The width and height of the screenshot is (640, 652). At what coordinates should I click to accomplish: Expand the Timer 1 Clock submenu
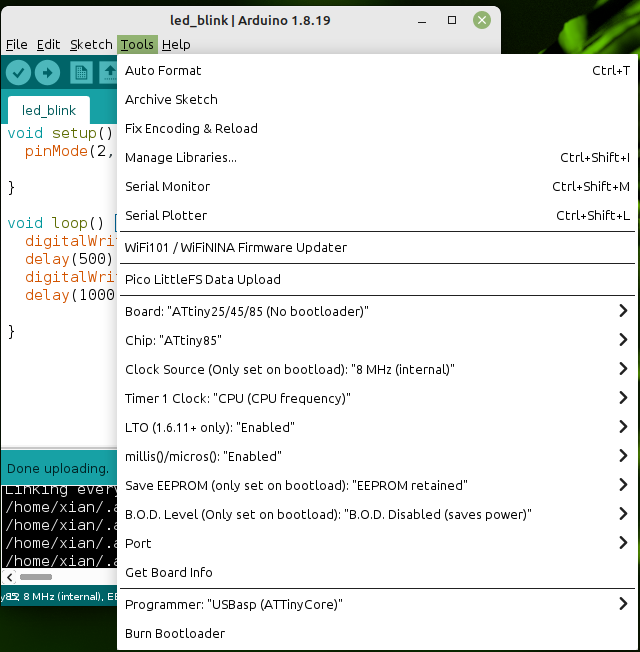[377, 398]
